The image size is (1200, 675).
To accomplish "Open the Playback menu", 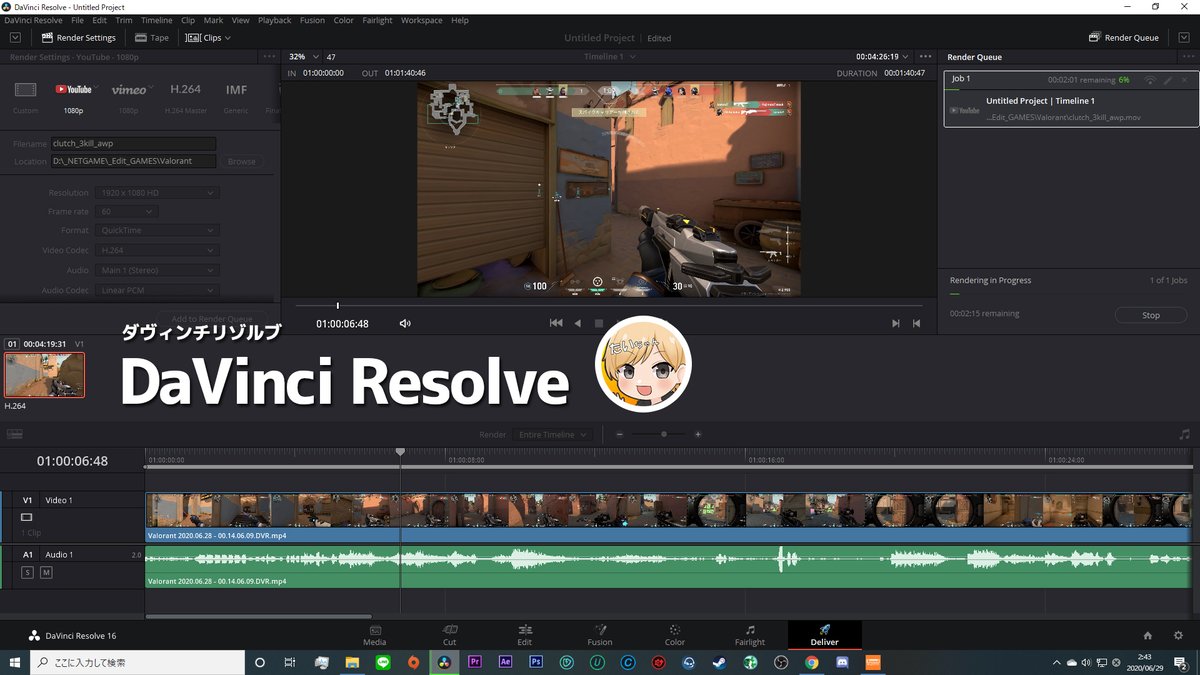I will click(x=275, y=20).
